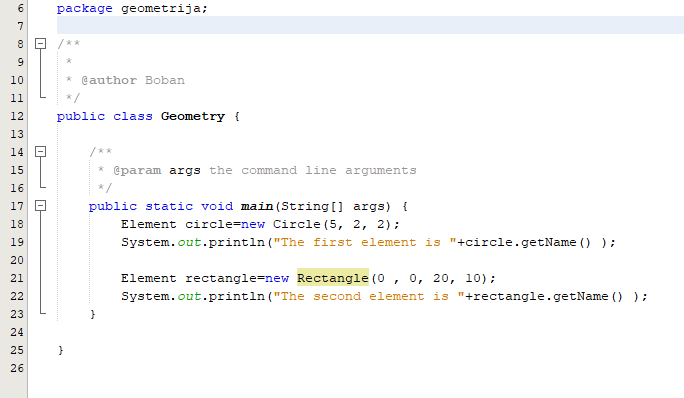Click the package keyword on line 6
This screenshot has width=684, height=398.
[85, 8]
